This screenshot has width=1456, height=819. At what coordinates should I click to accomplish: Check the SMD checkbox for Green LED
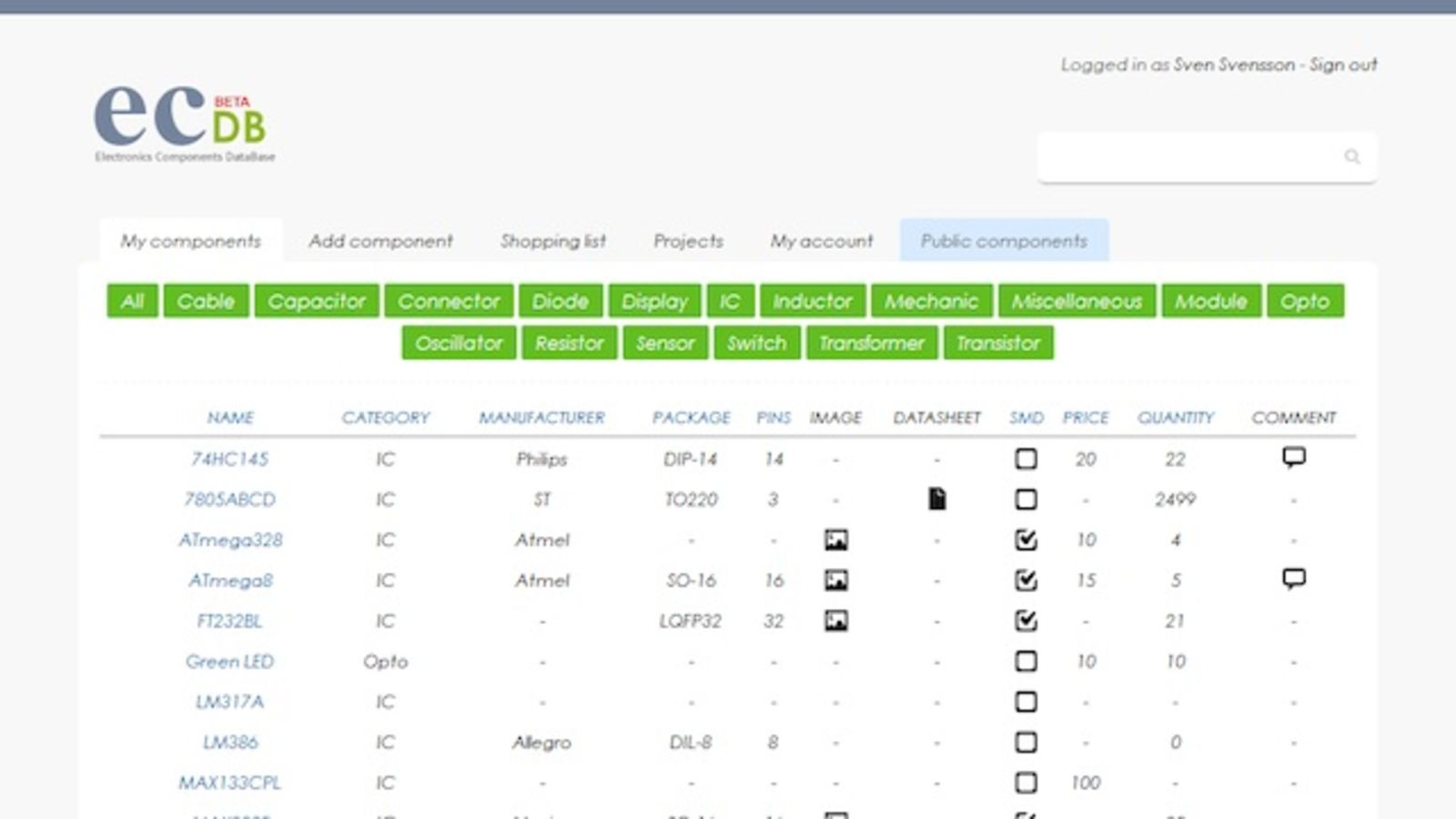[x=1026, y=662]
